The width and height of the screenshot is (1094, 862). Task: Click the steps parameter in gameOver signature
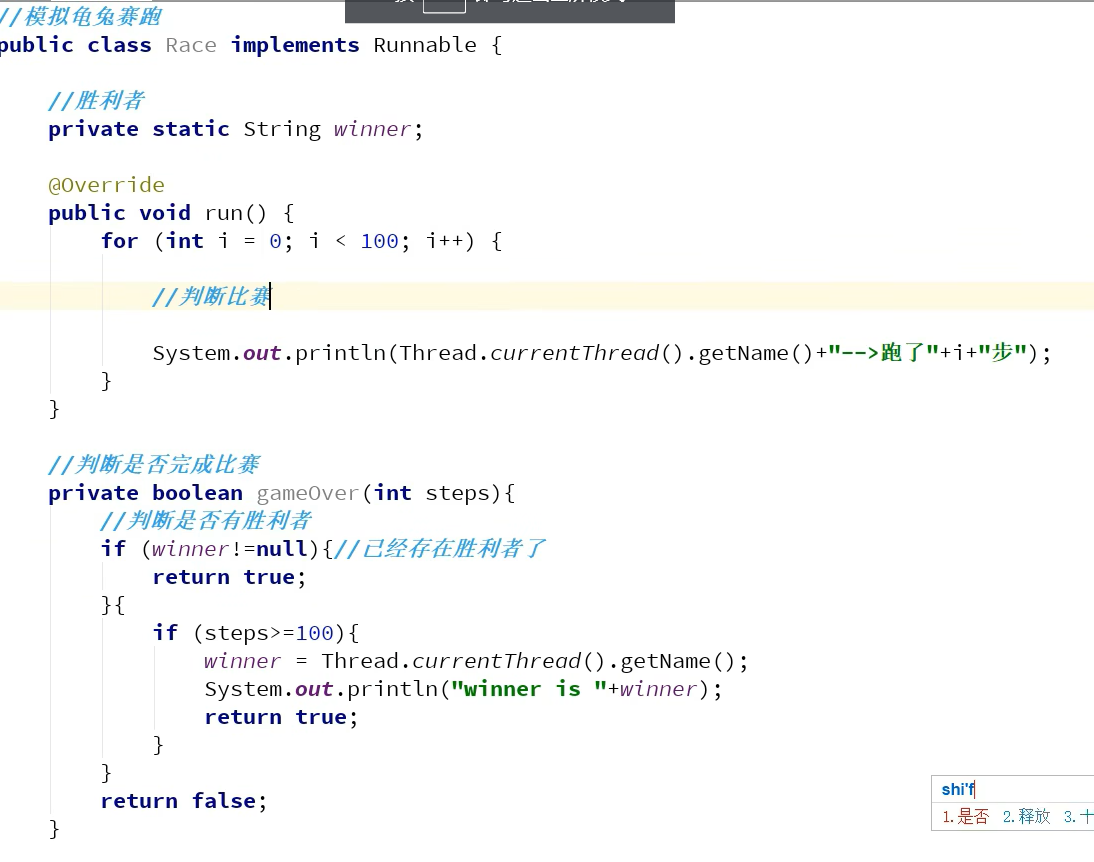[x=458, y=493]
